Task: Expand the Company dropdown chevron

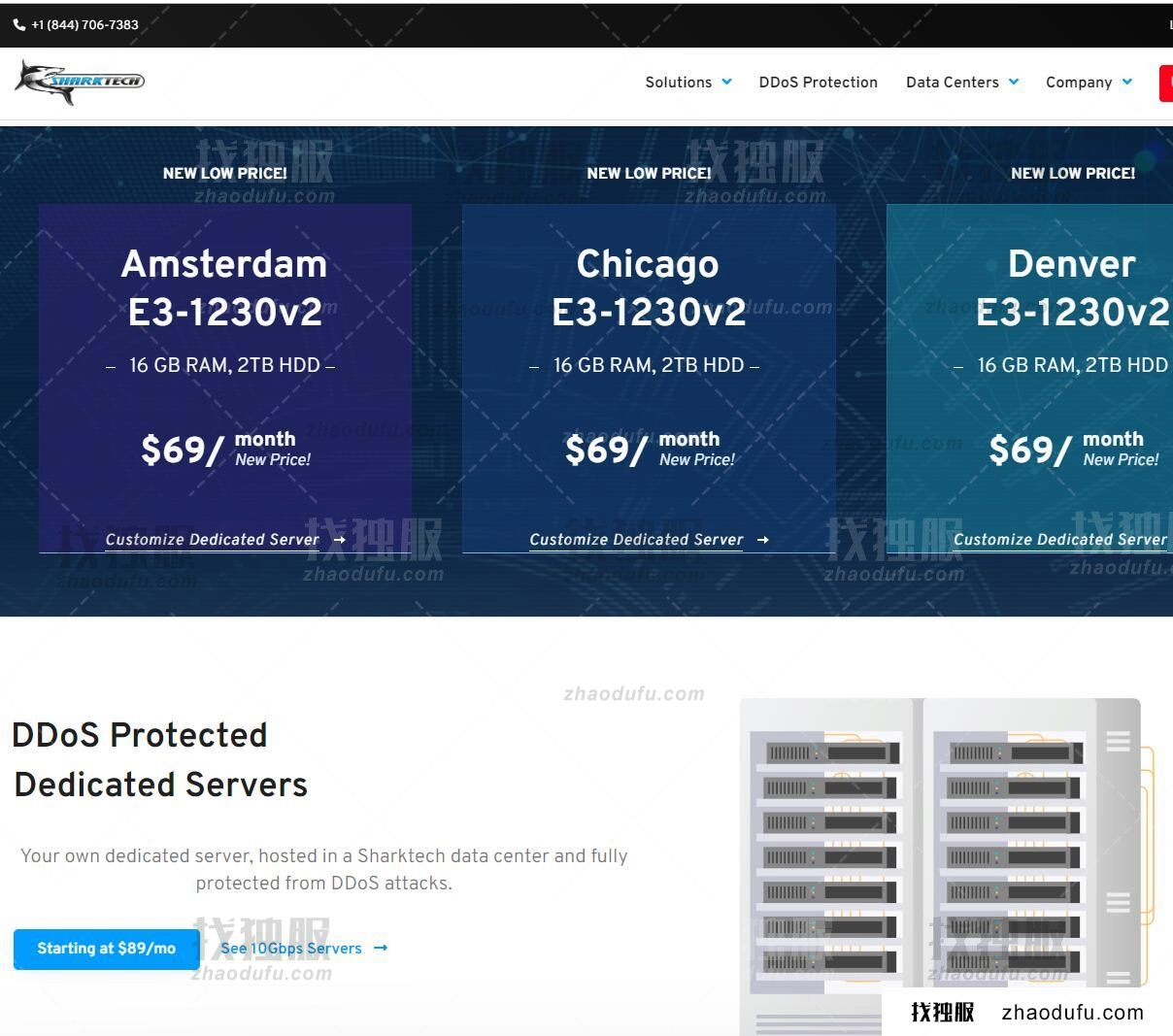Action: 1127,83
